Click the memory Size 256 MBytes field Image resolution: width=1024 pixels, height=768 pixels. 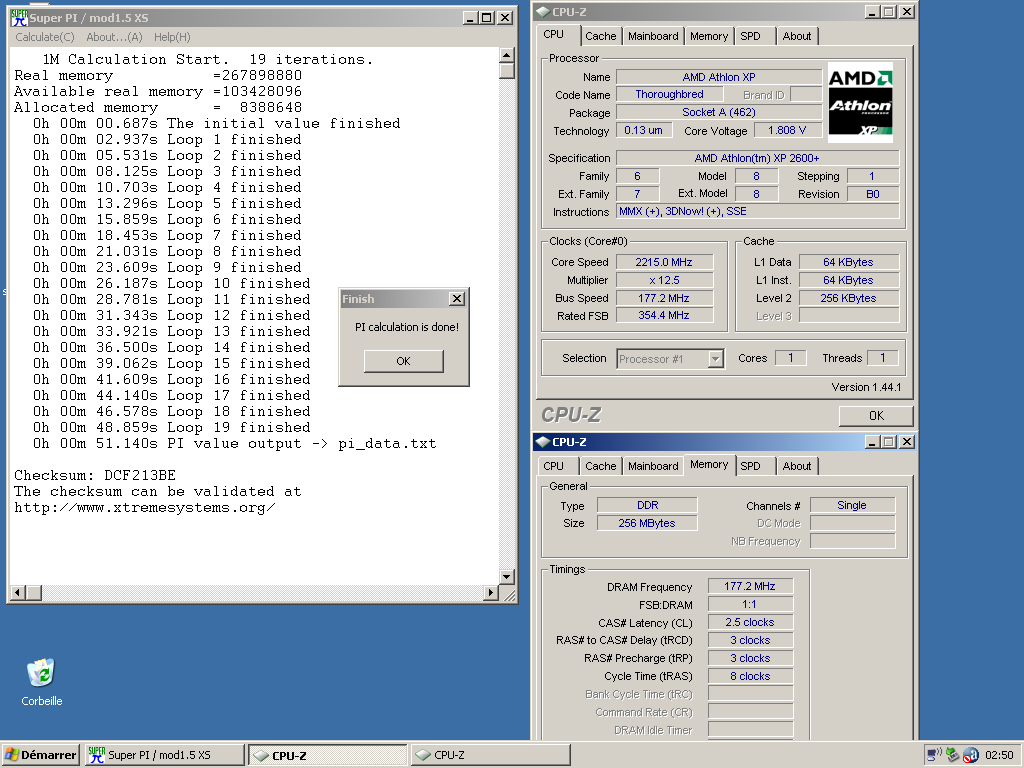tap(647, 523)
